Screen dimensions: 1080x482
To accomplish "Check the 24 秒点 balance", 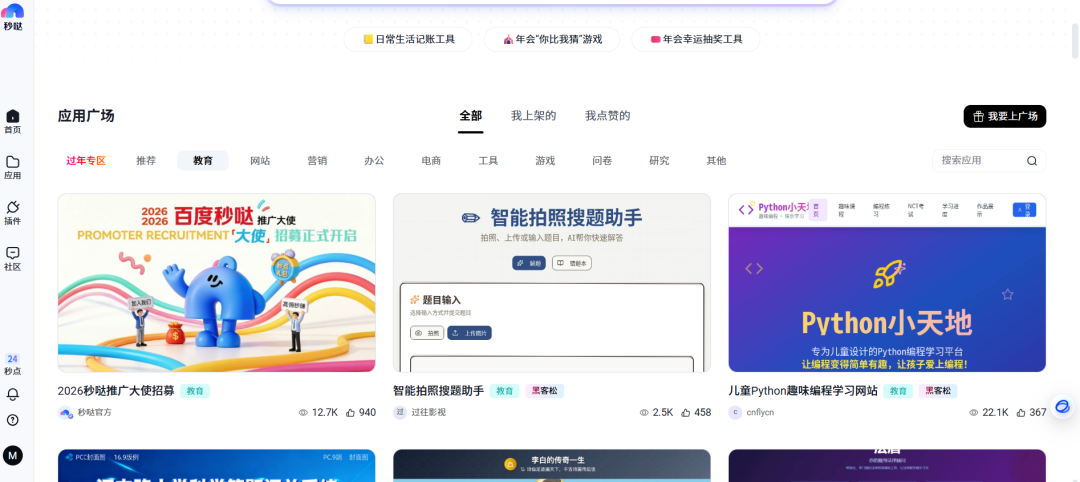I will coord(12,364).
